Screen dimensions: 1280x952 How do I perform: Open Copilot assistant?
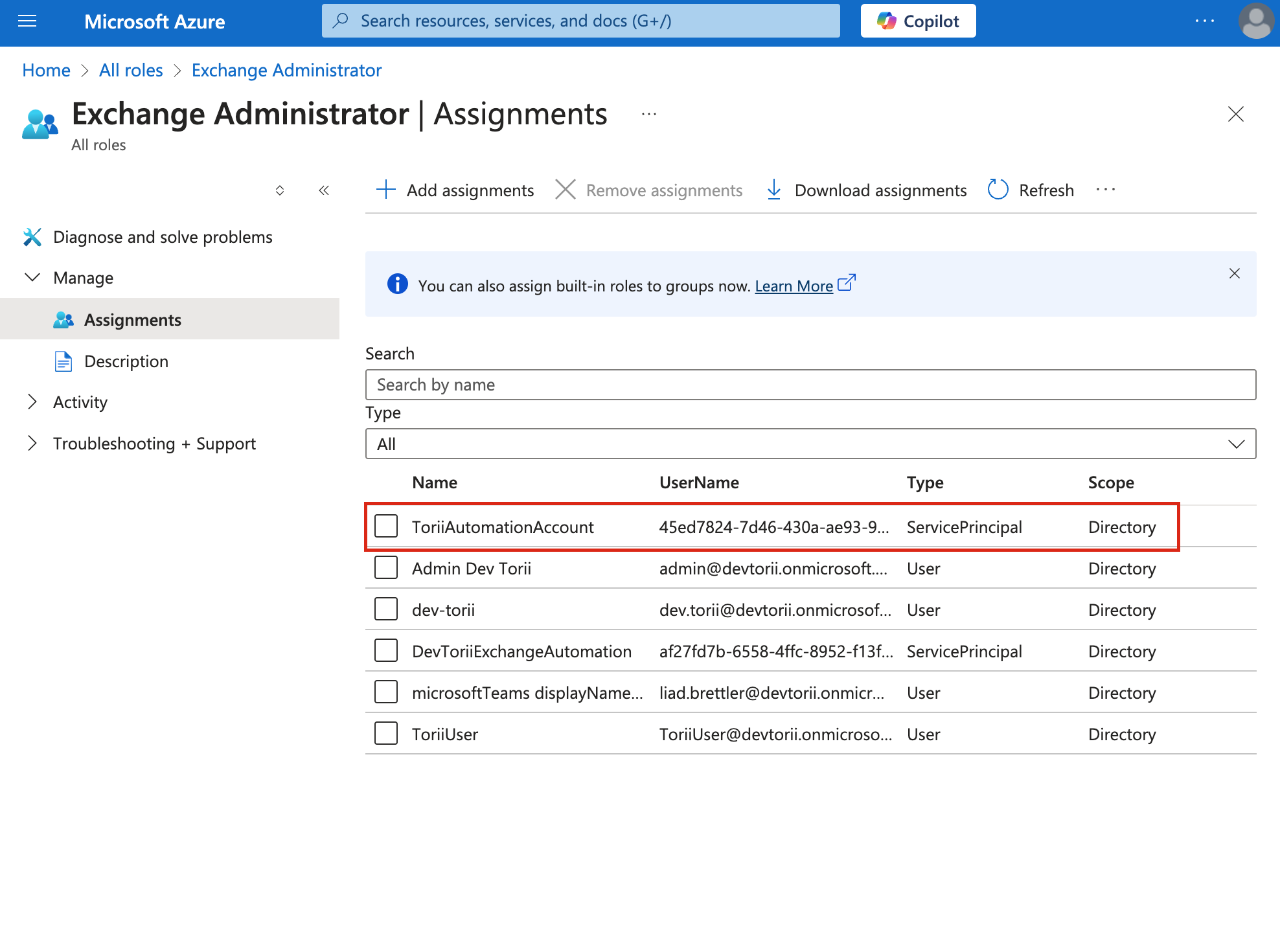918,21
